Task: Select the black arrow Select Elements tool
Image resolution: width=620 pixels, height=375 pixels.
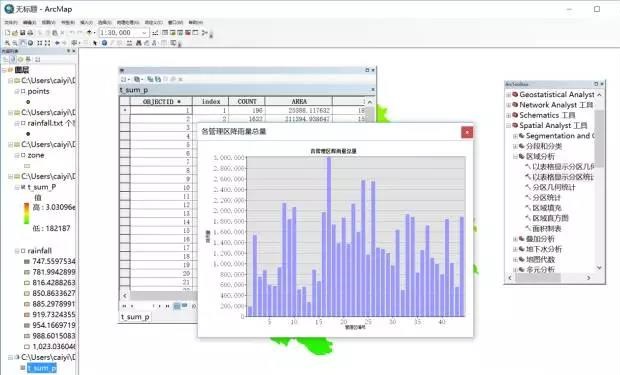Action: pyautogui.click(x=95, y=43)
